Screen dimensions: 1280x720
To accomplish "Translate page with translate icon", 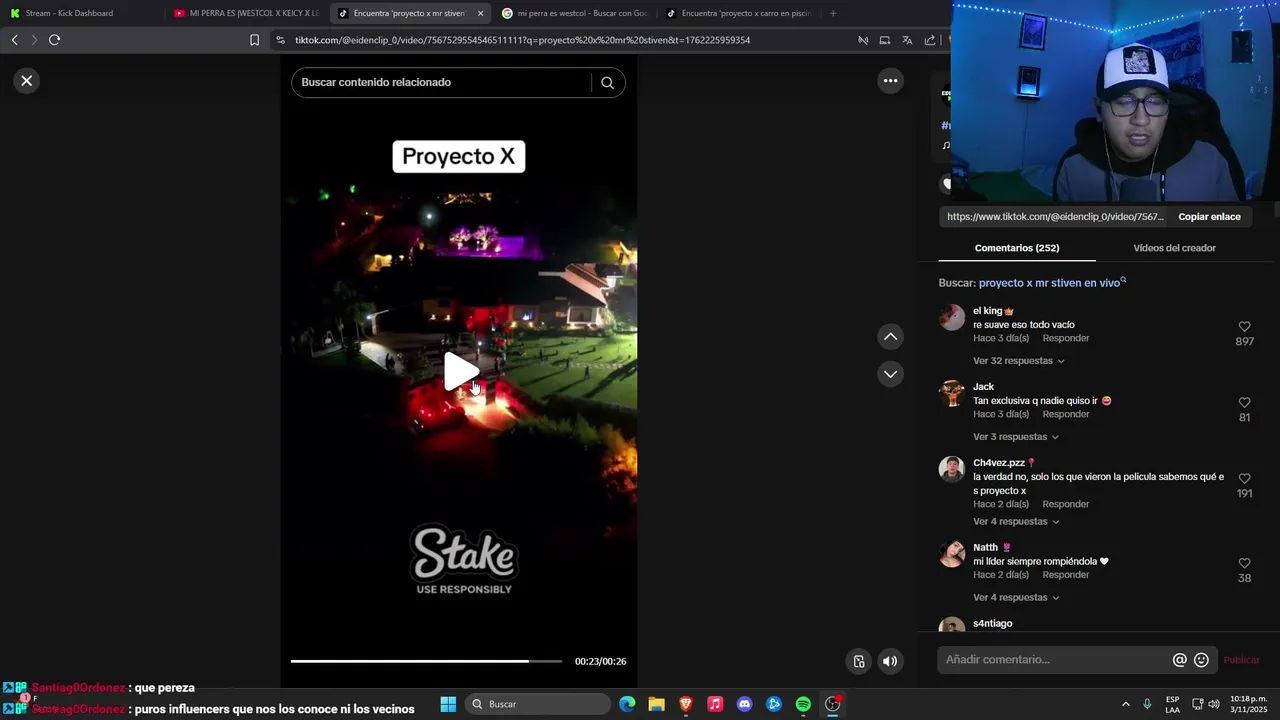I will pyautogui.click(x=907, y=40).
